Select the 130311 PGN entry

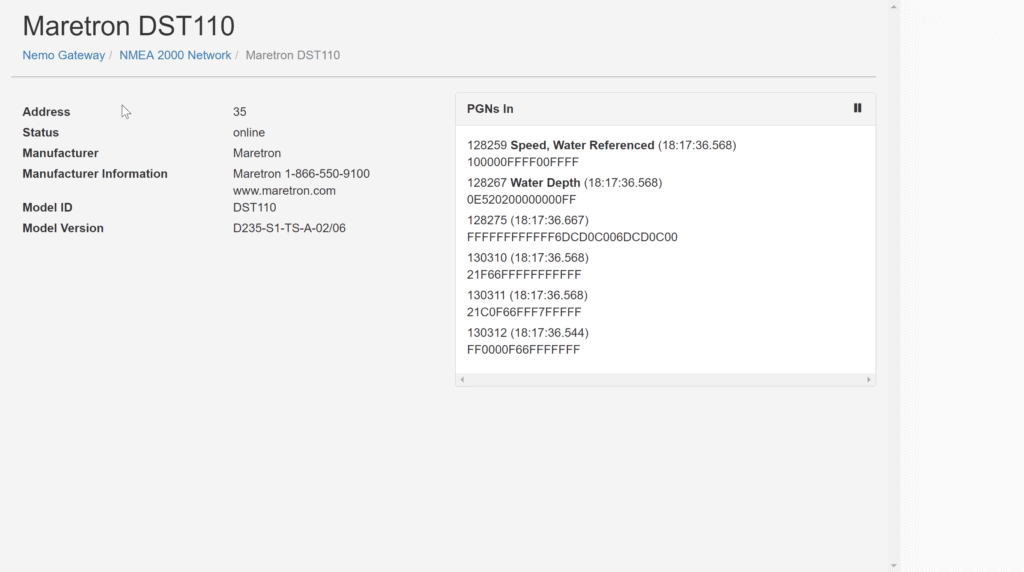click(x=528, y=304)
